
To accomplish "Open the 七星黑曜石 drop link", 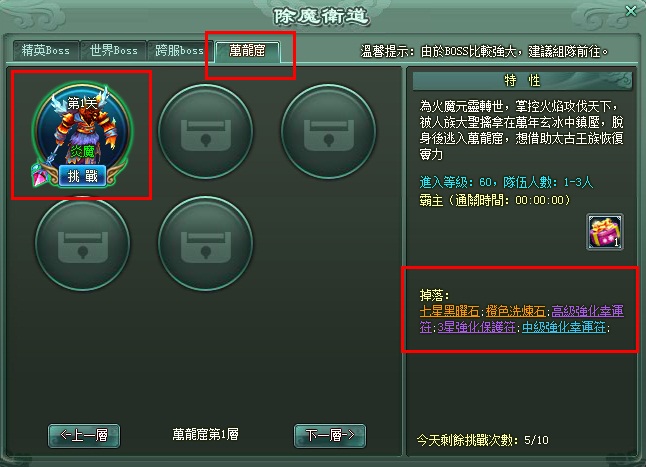I will [449, 311].
